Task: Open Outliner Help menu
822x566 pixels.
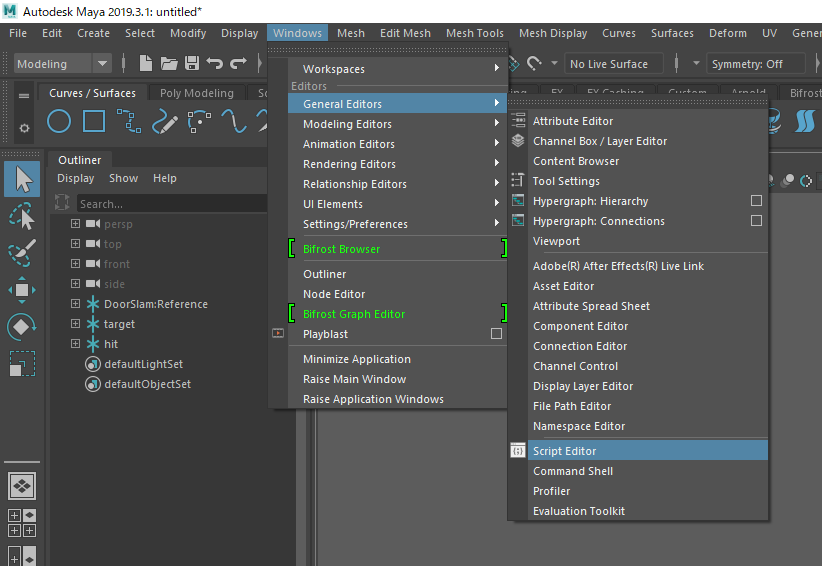Action: pyautogui.click(x=165, y=178)
